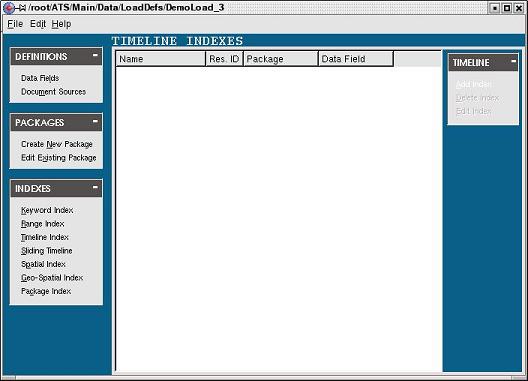Open the Range Index page
The image size is (528, 381).
pyautogui.click(x=42, y=224)
